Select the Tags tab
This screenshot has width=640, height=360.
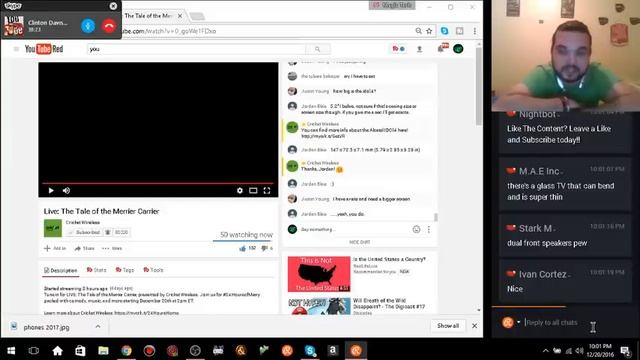(x=125, y=270)
